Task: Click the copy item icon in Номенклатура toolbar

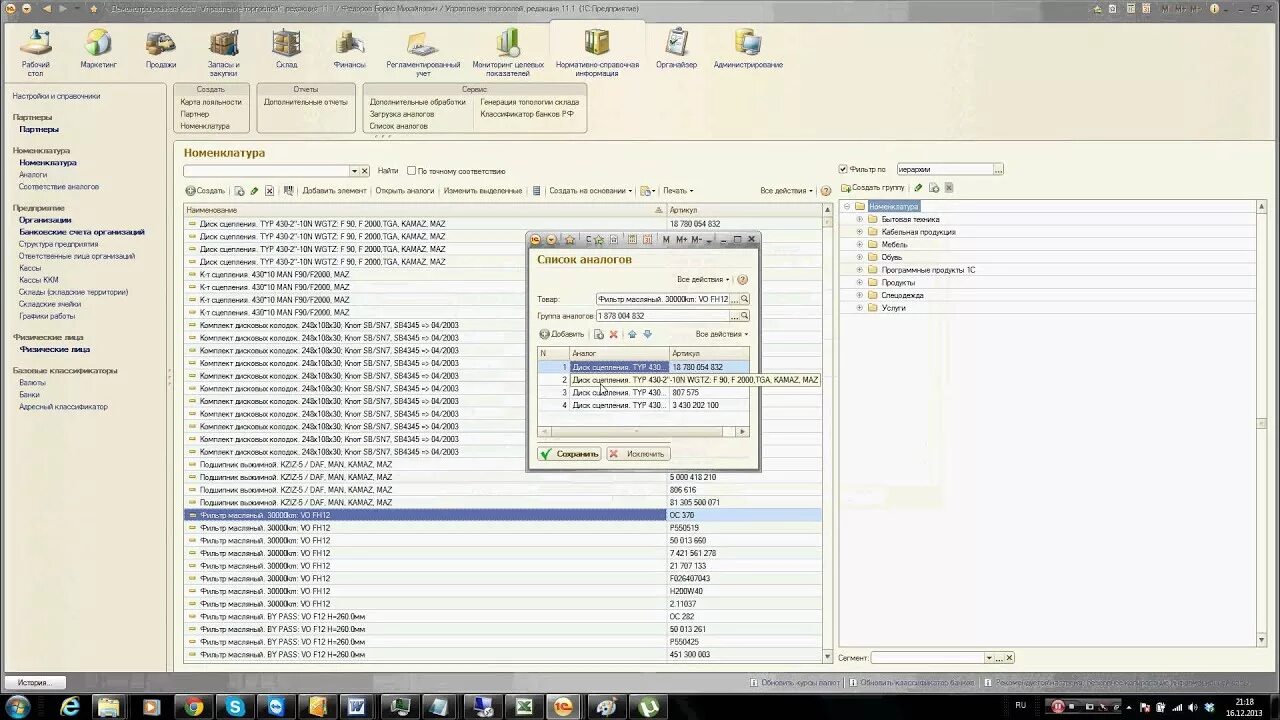Action: click(x=239, y=191)
